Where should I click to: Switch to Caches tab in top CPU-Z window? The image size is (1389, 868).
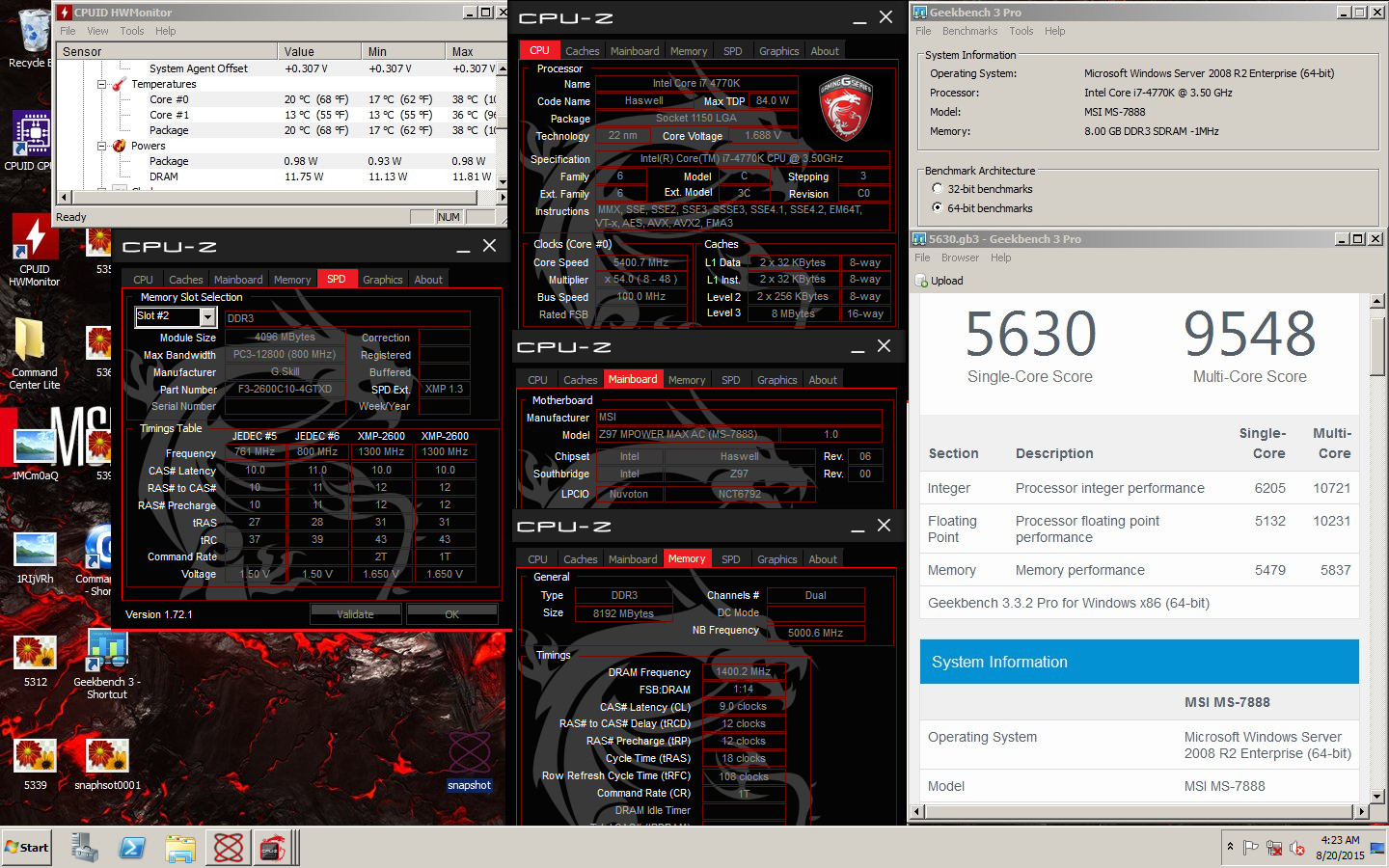click(x=582, y=51)
